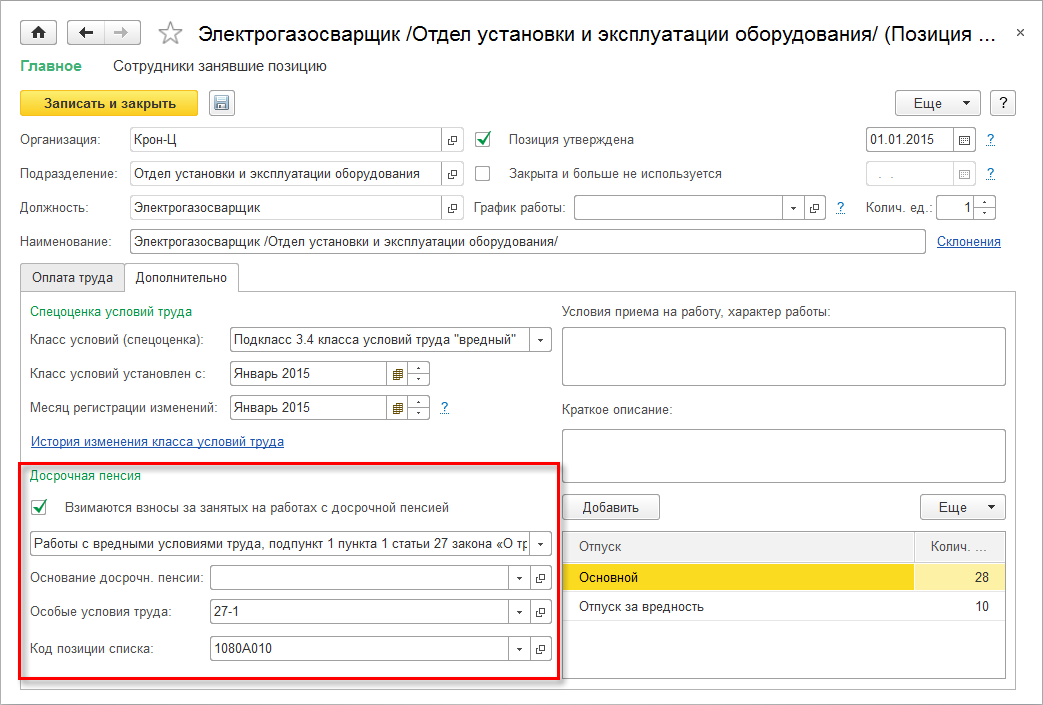The width and height of the screenshot is (1043, 705).
Task: Add form to favorites with star icon
Action: (x=171, y=34)
